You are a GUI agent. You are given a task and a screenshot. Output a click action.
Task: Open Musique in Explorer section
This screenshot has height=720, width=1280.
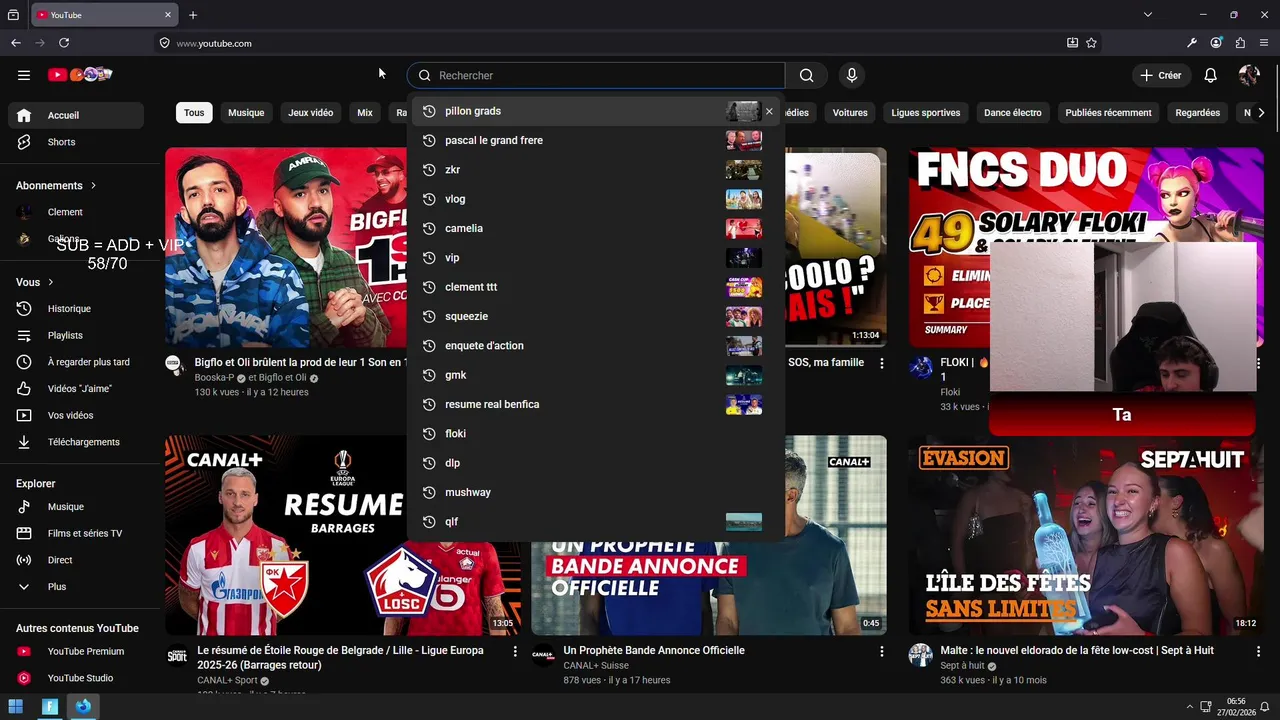pos(76,507)
